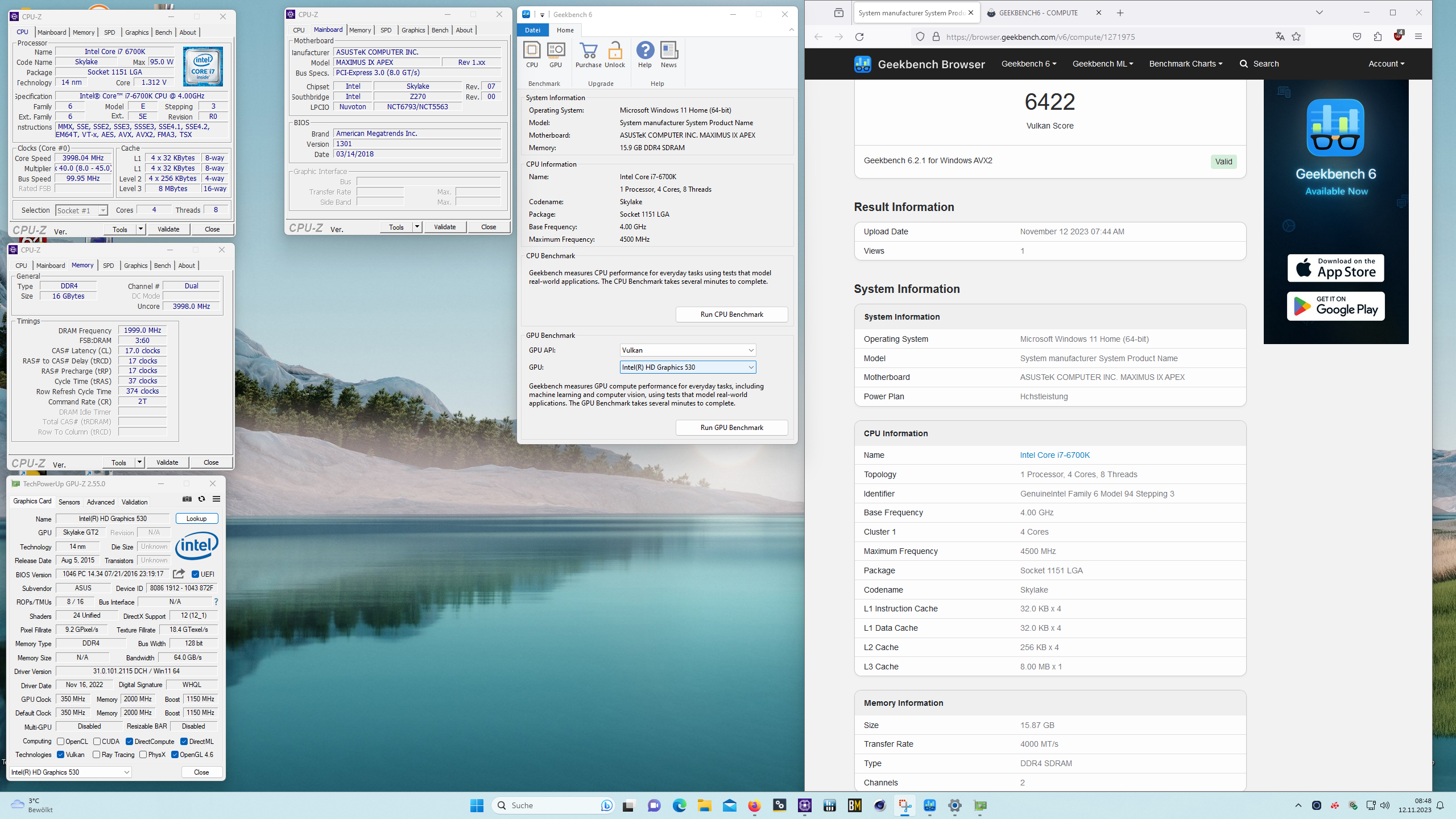The height and width of the screenshot is (819, 1456).
Task: Open the GPU API Vulkan dropdown in Geekbench
Action: 688,350
